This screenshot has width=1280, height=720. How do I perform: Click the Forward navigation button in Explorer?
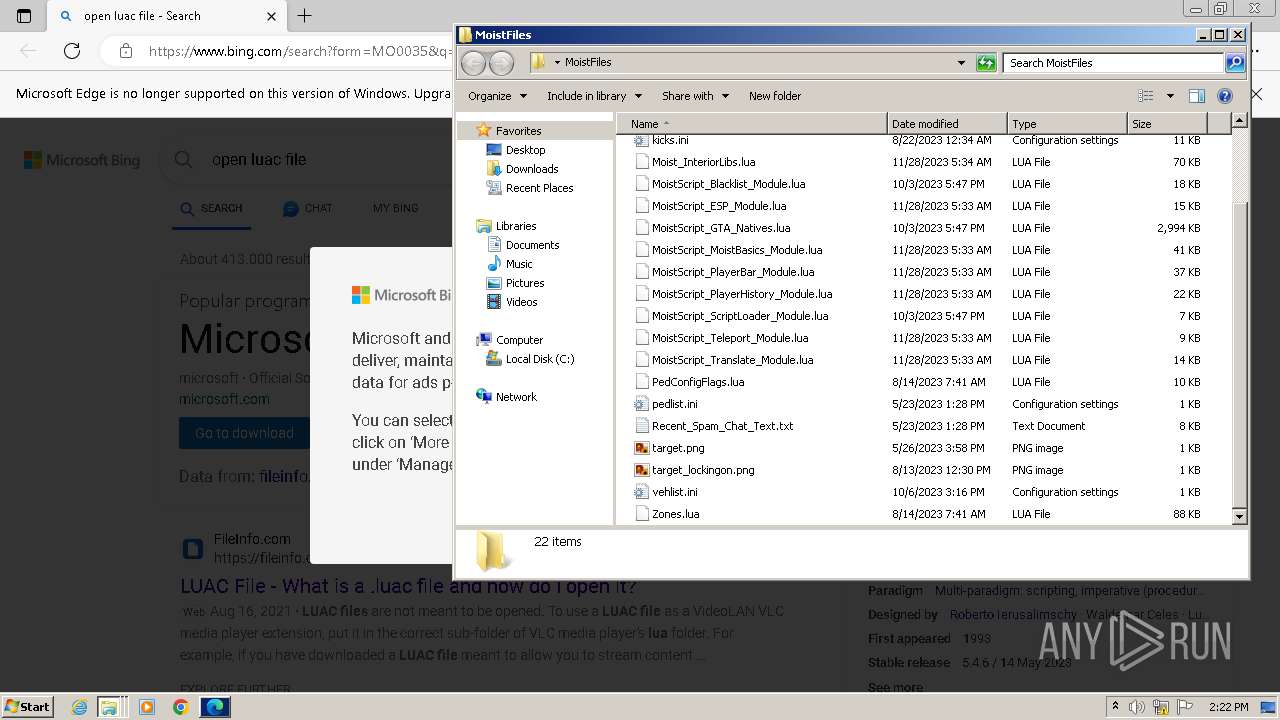pos(501,62)
